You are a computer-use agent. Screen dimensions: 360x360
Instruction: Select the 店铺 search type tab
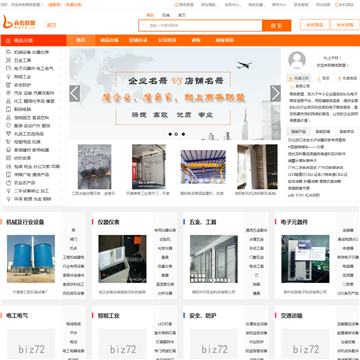coord(166,15)
